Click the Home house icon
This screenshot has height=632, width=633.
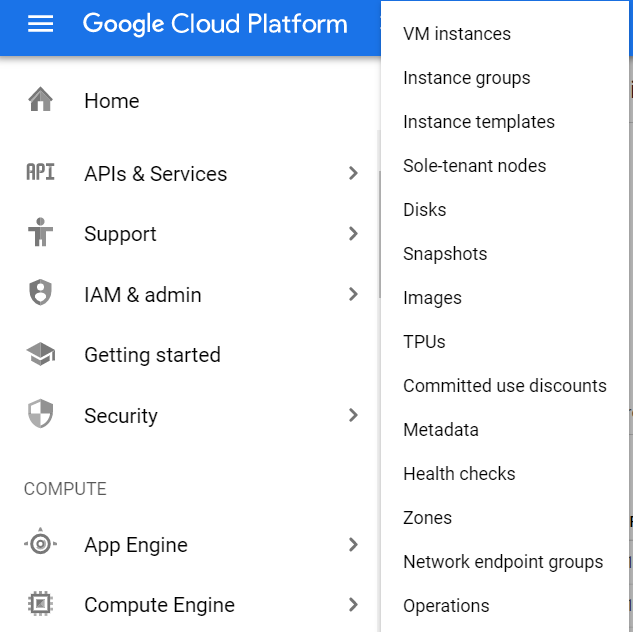(x=40, y=100)
